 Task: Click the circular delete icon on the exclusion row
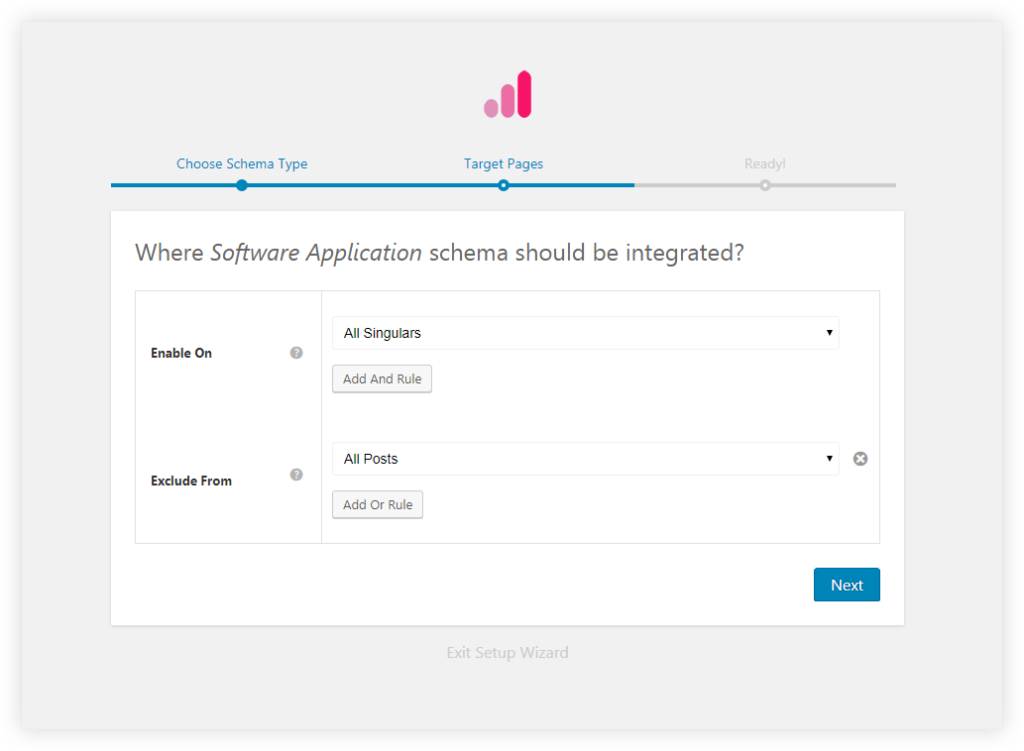tap(860, 458)
